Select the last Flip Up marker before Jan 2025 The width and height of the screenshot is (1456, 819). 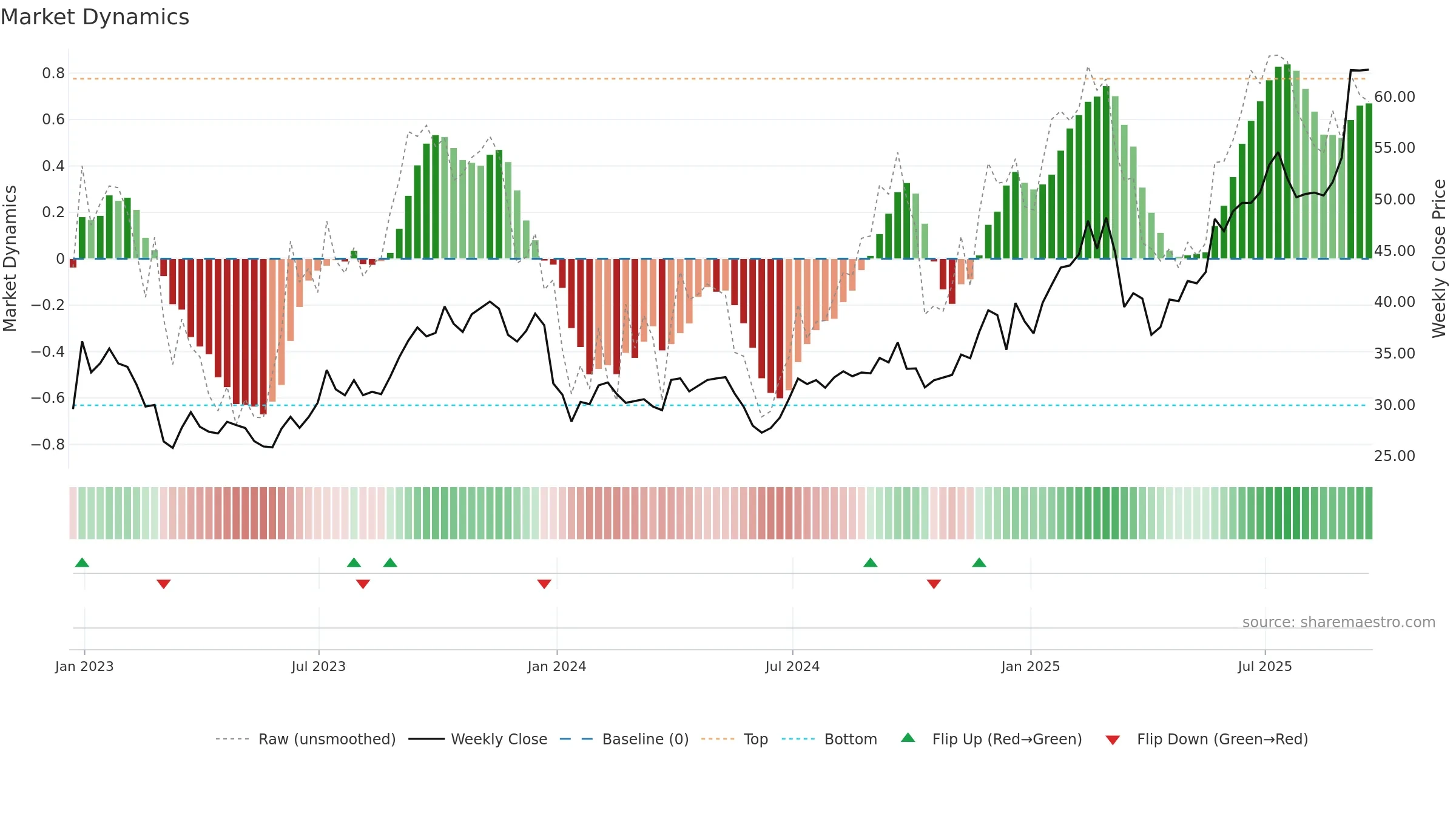[979, 562]
